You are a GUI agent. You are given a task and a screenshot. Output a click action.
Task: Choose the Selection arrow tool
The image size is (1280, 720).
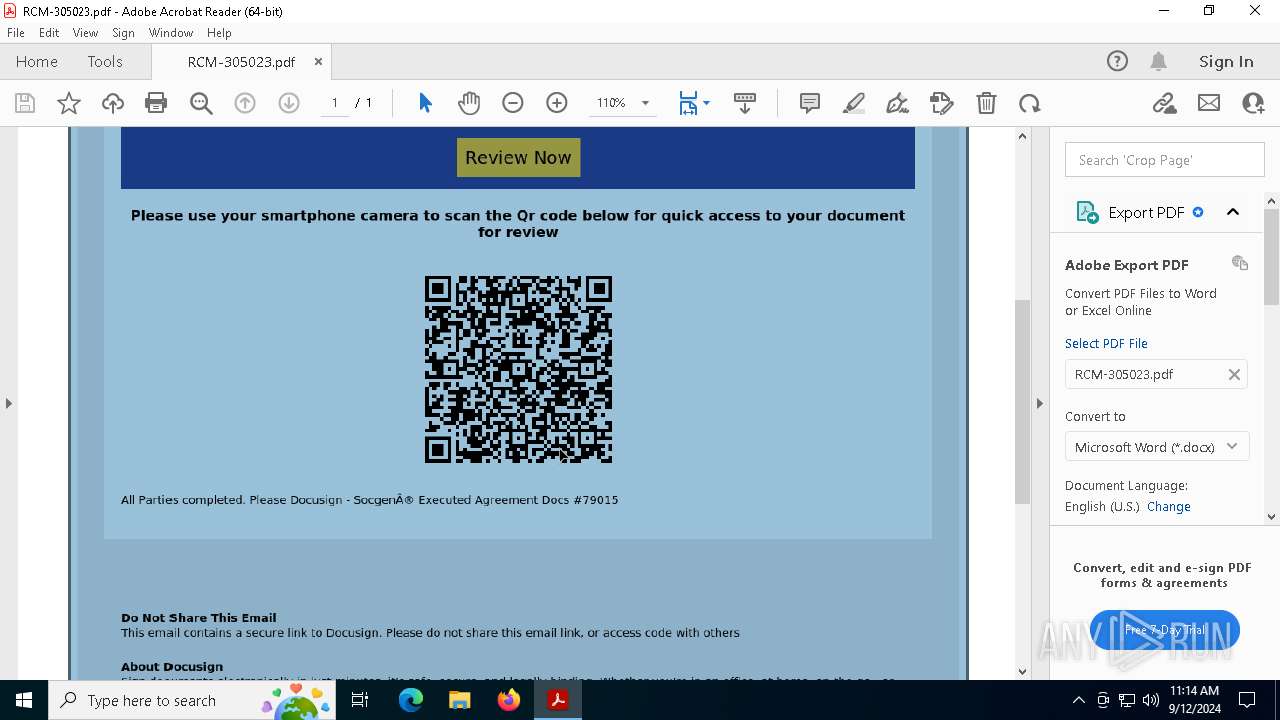(x=425, y=103)
